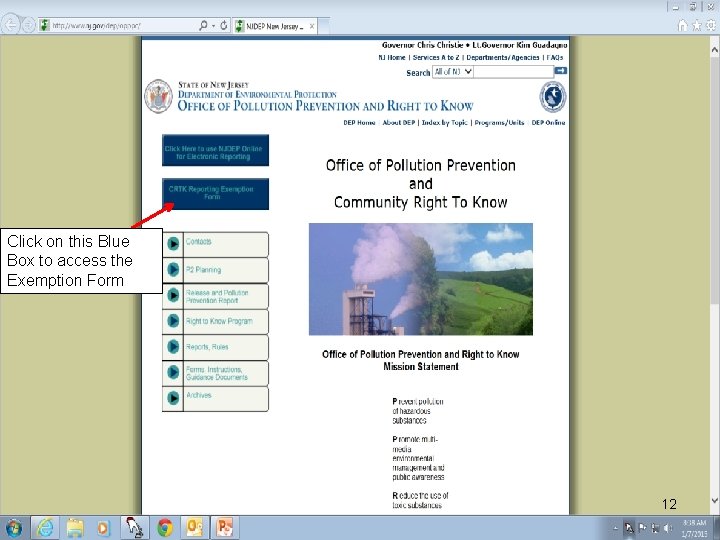Screen dimensions: 720x540
Task: Click the DEP Online link
Action: [548, 123]
